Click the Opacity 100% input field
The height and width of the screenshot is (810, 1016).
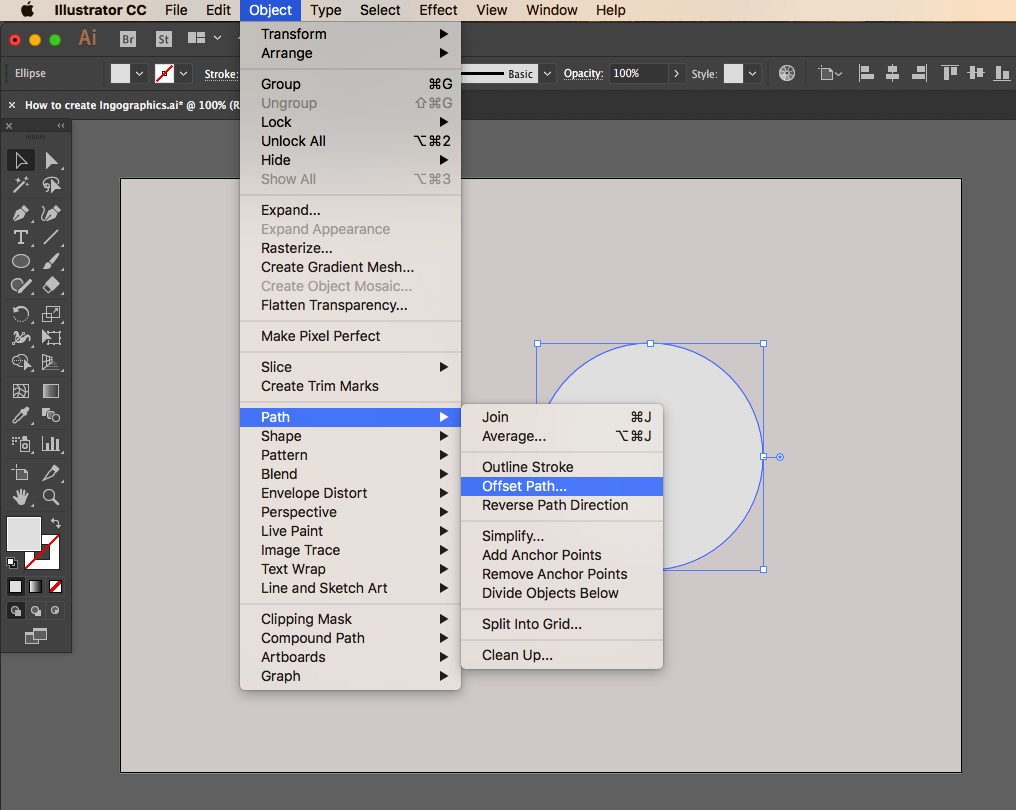click(638, 73)
